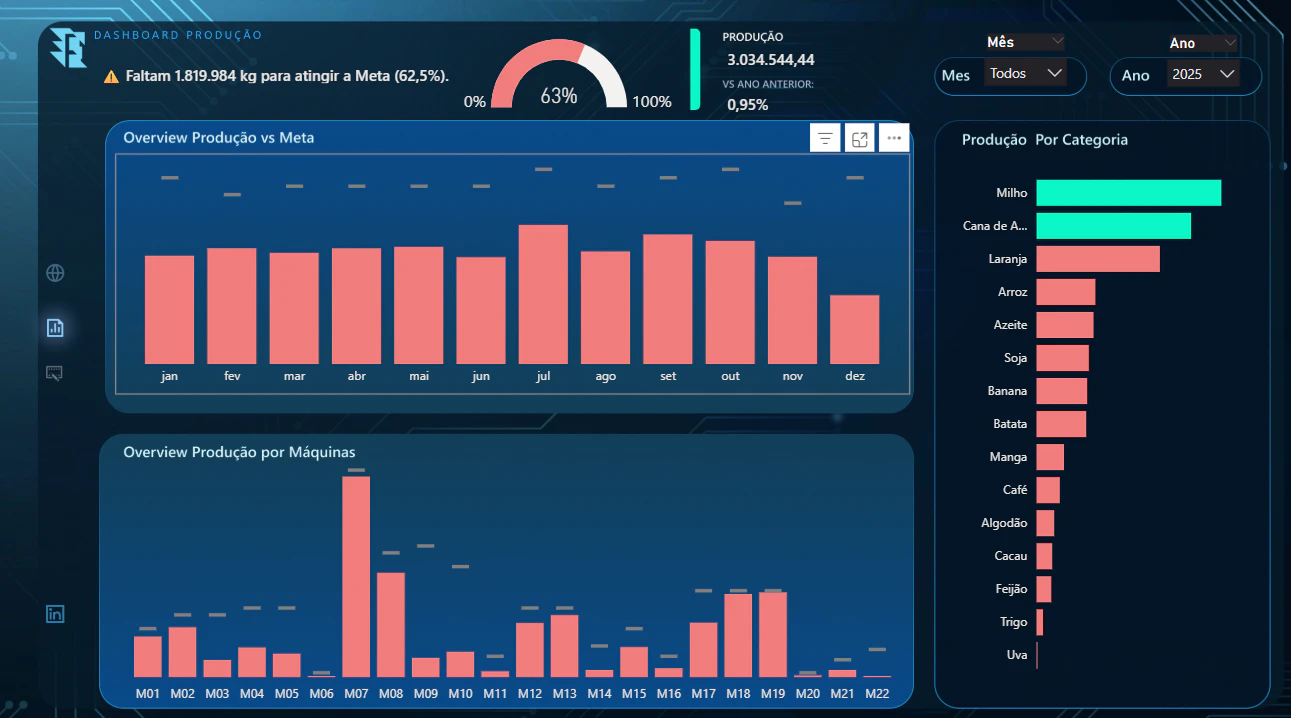Viewport: 1291px width, 718px height.
Task: Click the Cacau category label
Action: tap(1011, 556)
